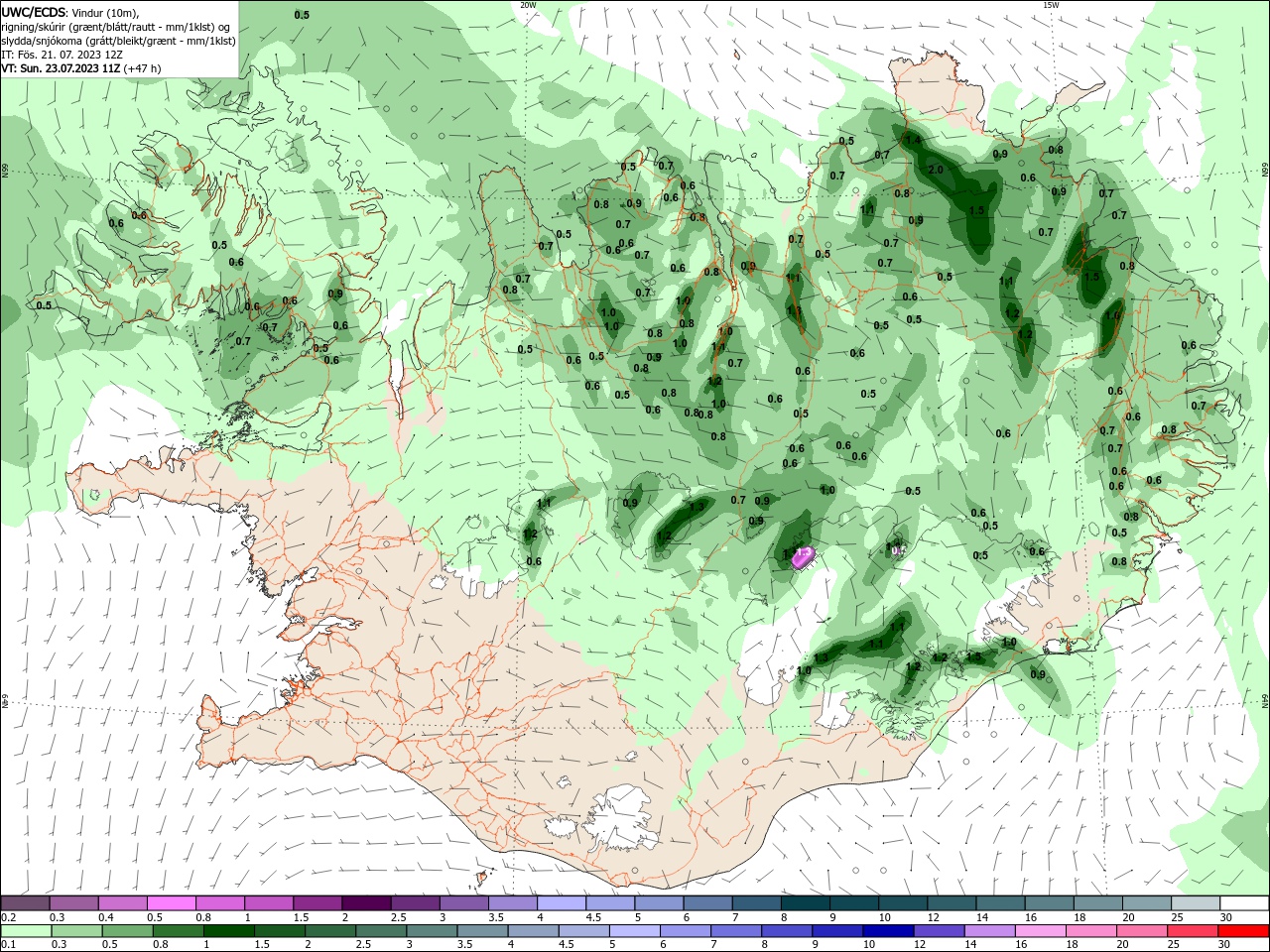The height and width of the screenshot is (952, 1270).
Task: Select the 30 white swatch in upper legend row
Action: [x=1244, y=902]
